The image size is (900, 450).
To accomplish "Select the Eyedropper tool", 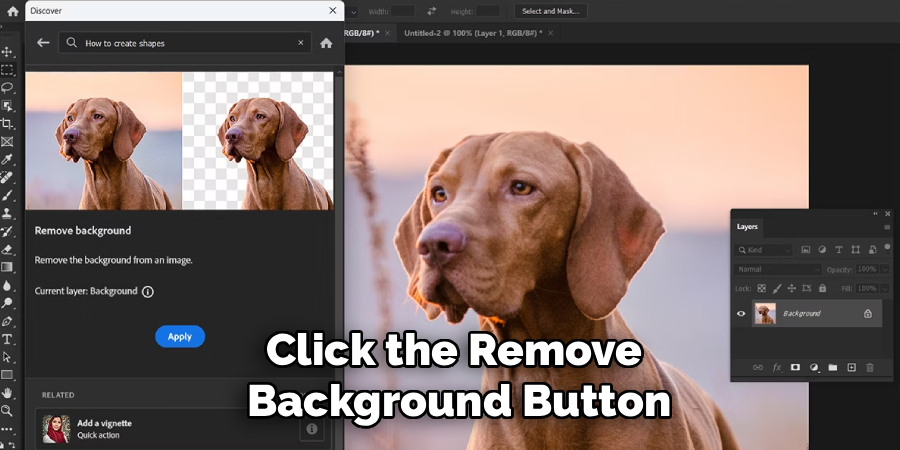I will coord(7,159).
